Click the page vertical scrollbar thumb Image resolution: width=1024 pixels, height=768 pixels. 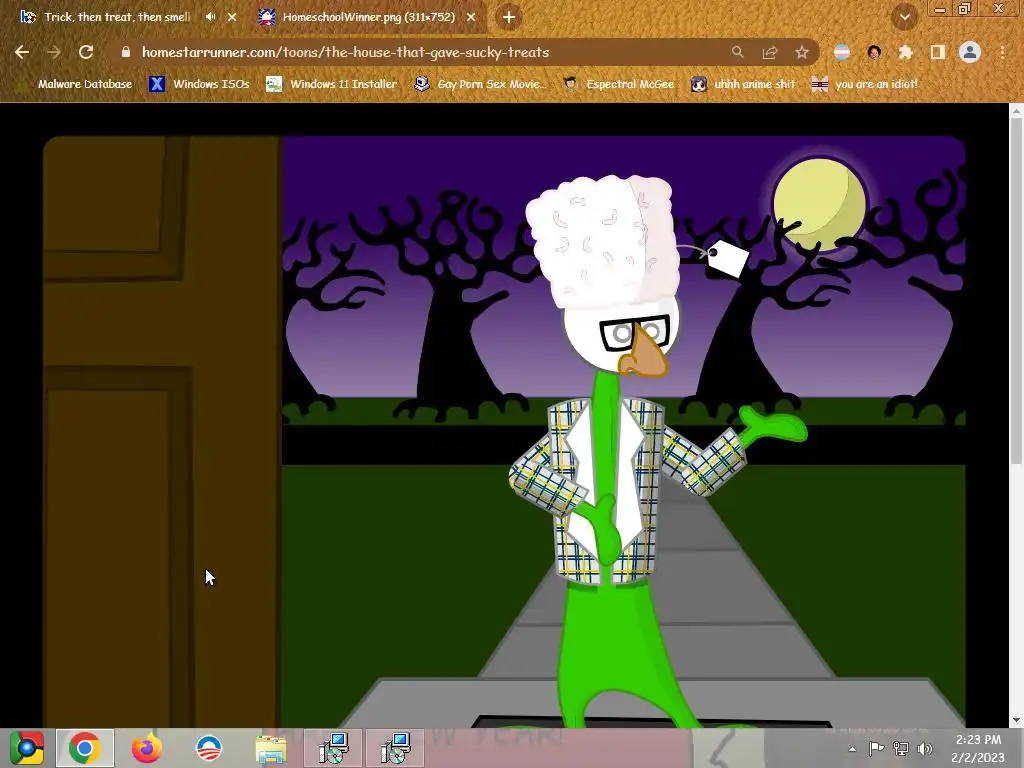point(1016,291)
